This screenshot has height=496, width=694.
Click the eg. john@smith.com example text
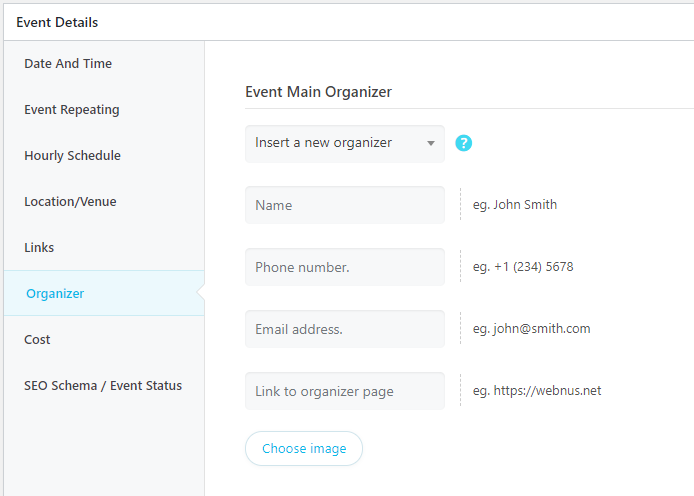pos(532,329)
